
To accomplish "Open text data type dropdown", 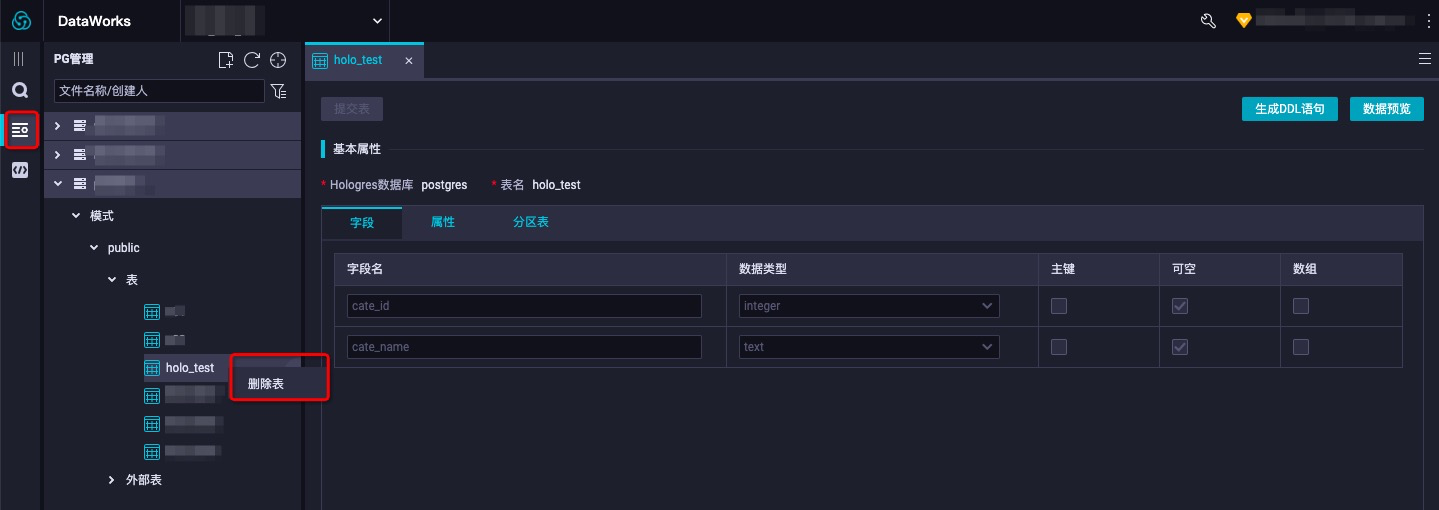I will pyautogui.click(x=869, y=347).
